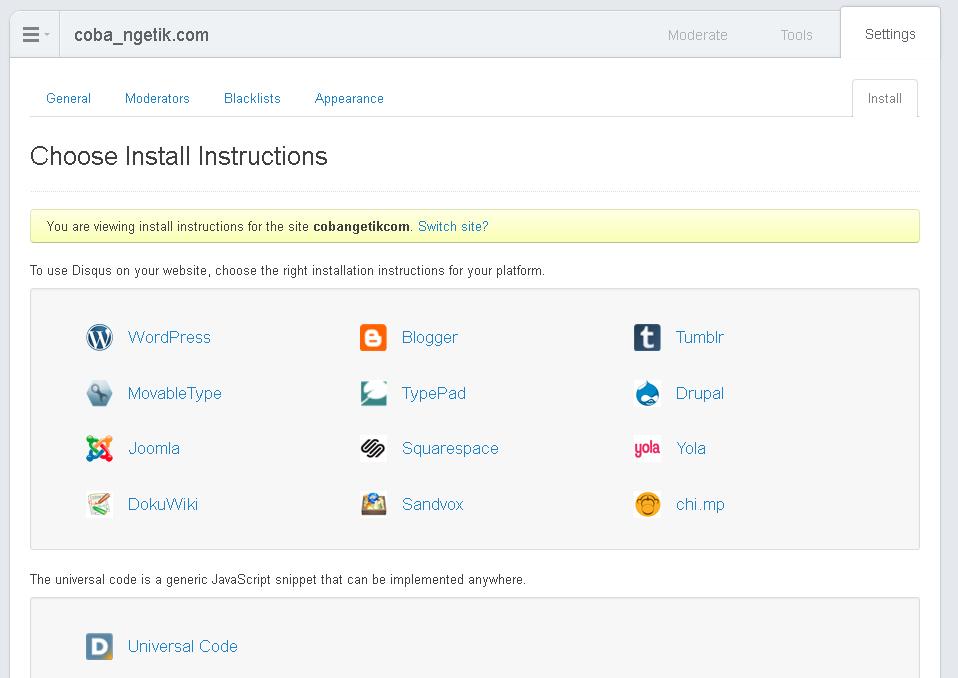The width and height of the screenshot is (958, 678).
Task: Click the Blogger logo icon
Action: tap(373, 337)
